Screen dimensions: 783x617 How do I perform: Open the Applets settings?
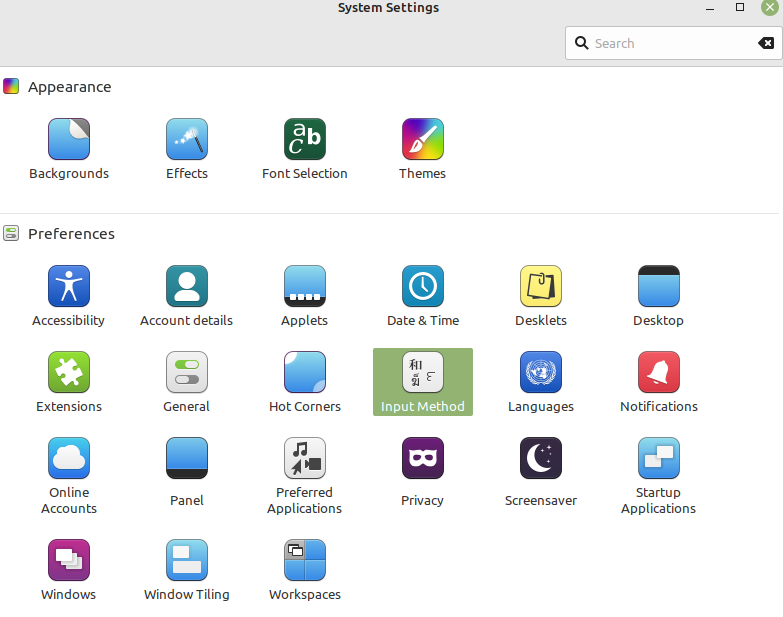(305, 287)
